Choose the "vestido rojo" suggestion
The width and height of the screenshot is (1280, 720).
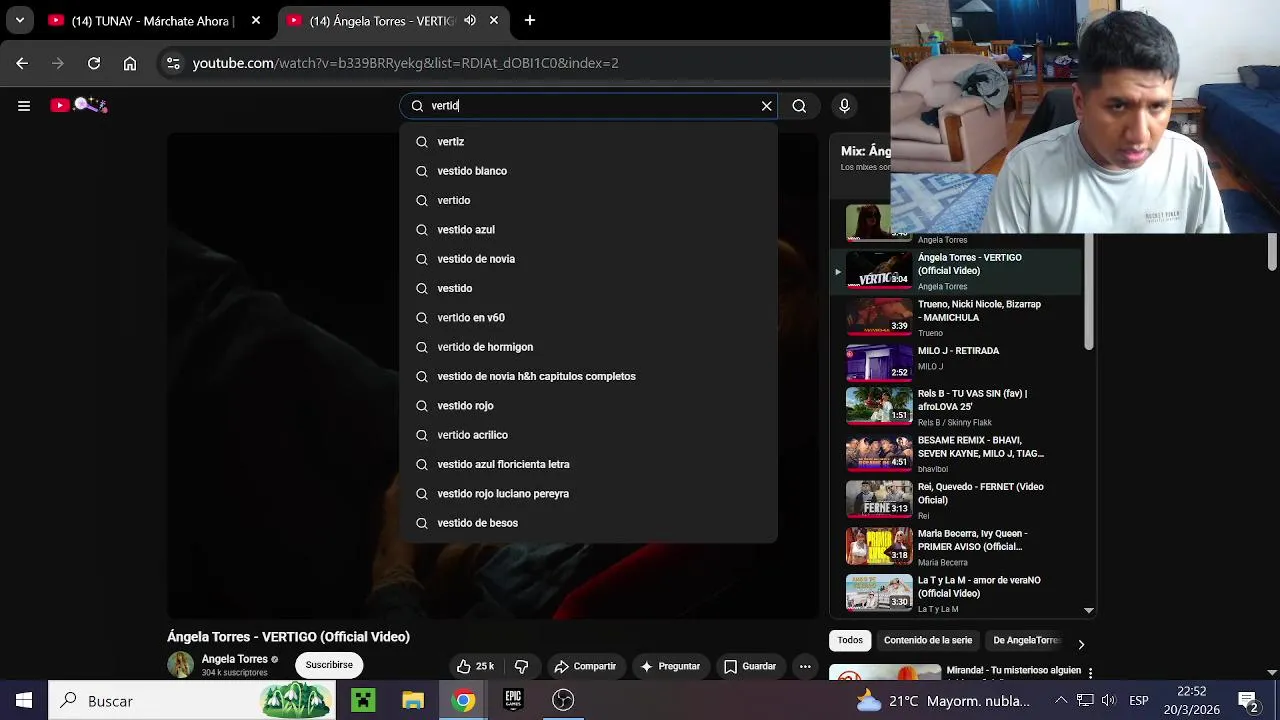[589, 406]
